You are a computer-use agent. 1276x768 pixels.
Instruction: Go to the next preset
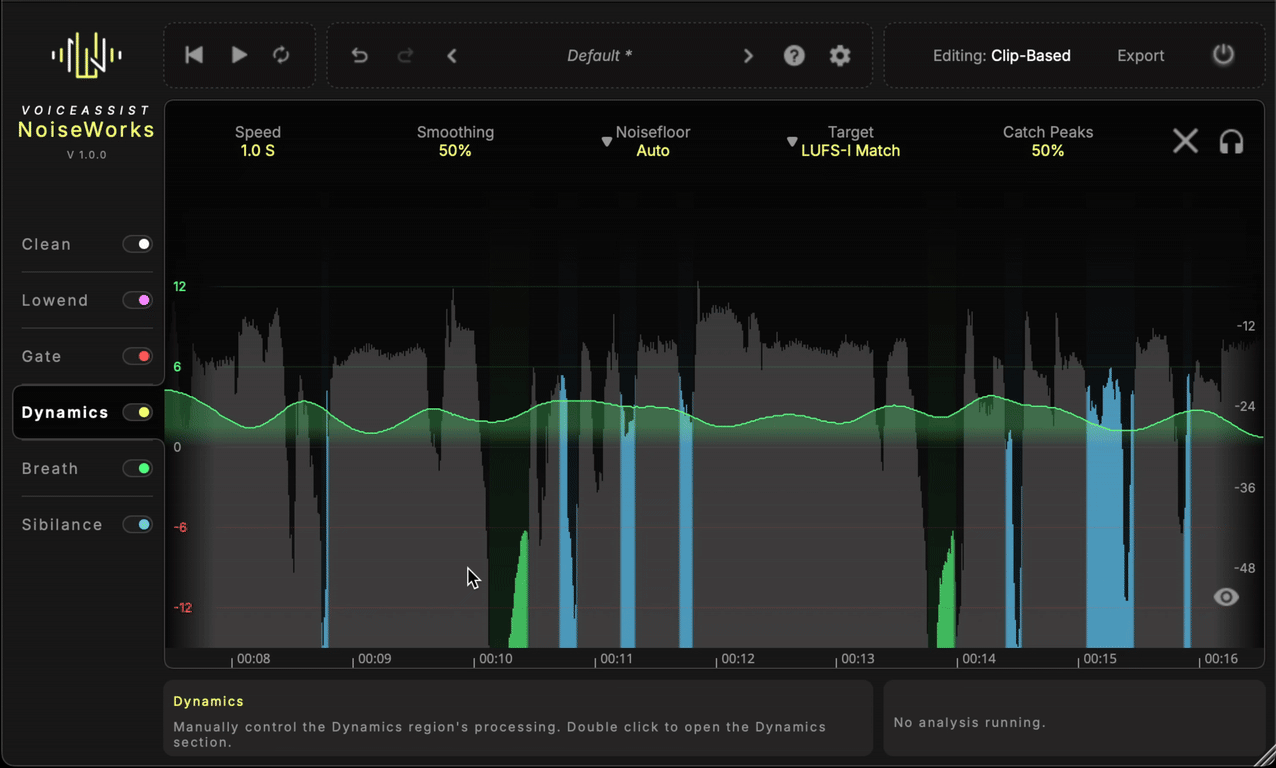pos(748,55)
